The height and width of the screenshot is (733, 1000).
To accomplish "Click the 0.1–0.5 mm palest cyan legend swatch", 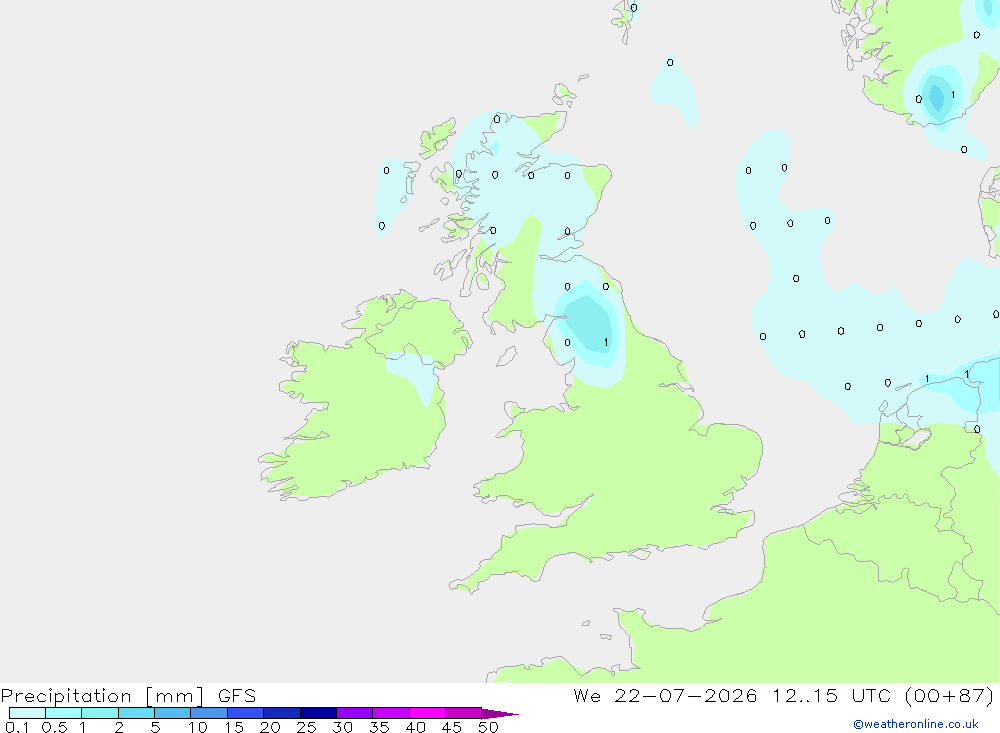I will pyautogui.click(x=27, y=713).
